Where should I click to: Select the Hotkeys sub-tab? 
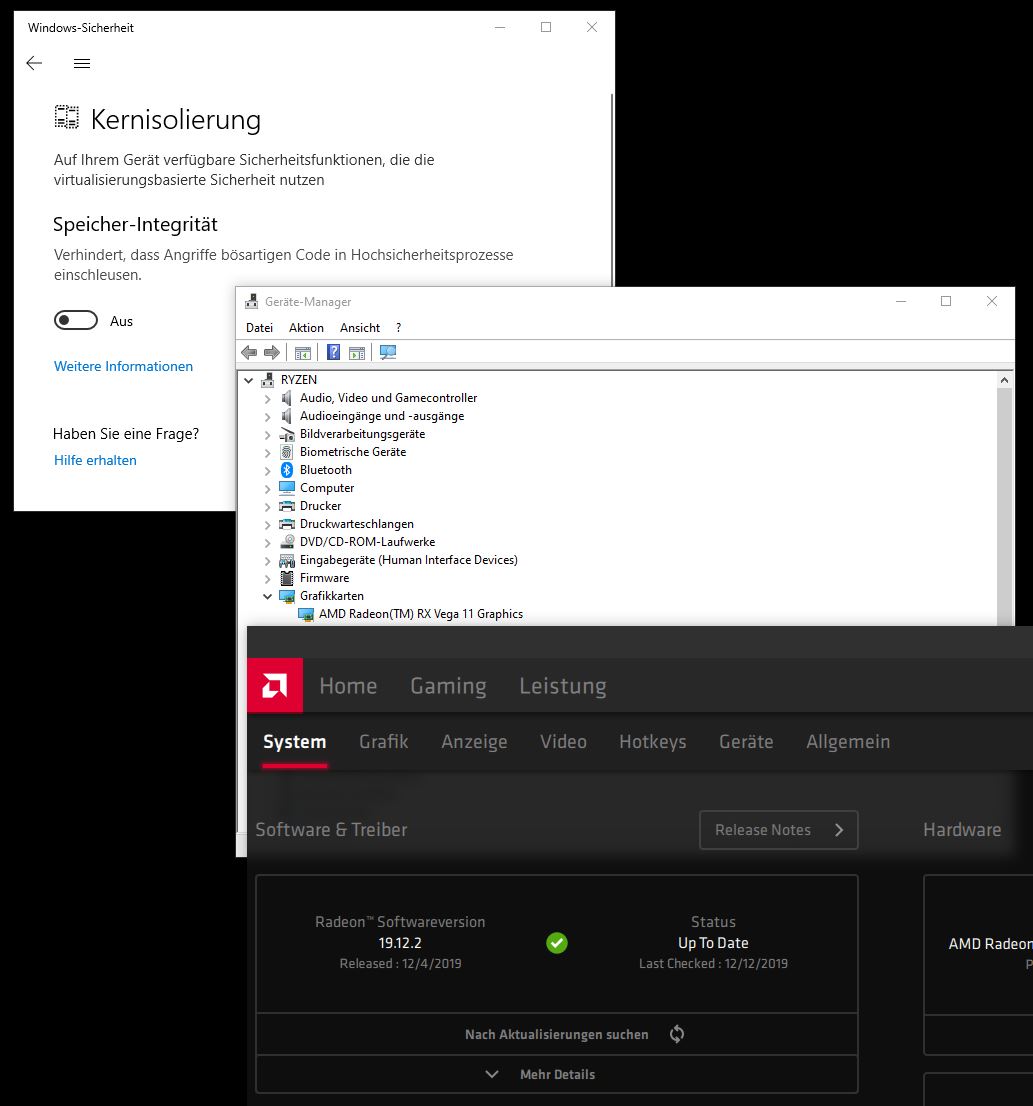pos(653,741)
